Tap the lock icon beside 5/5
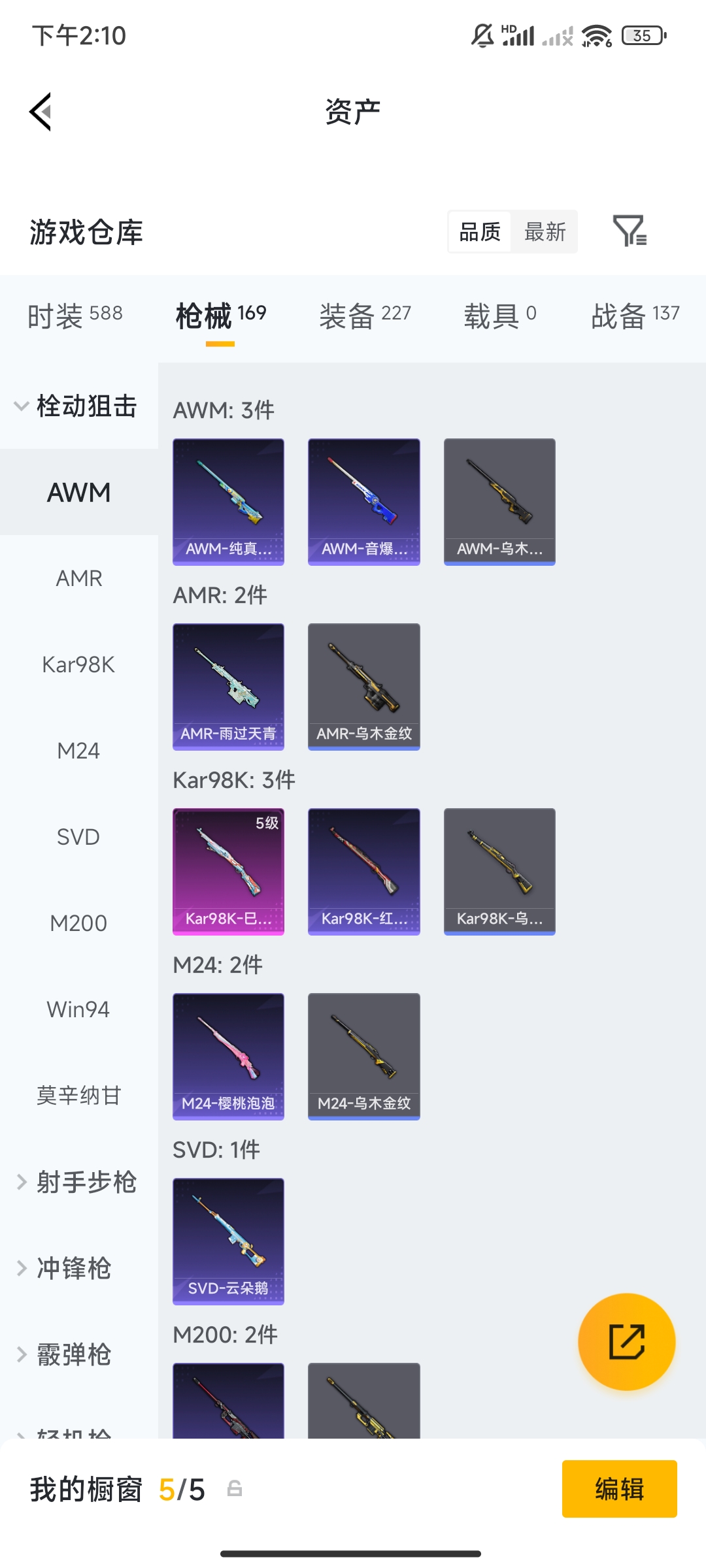The image size is (706, 1568). tap(235, 1489)
